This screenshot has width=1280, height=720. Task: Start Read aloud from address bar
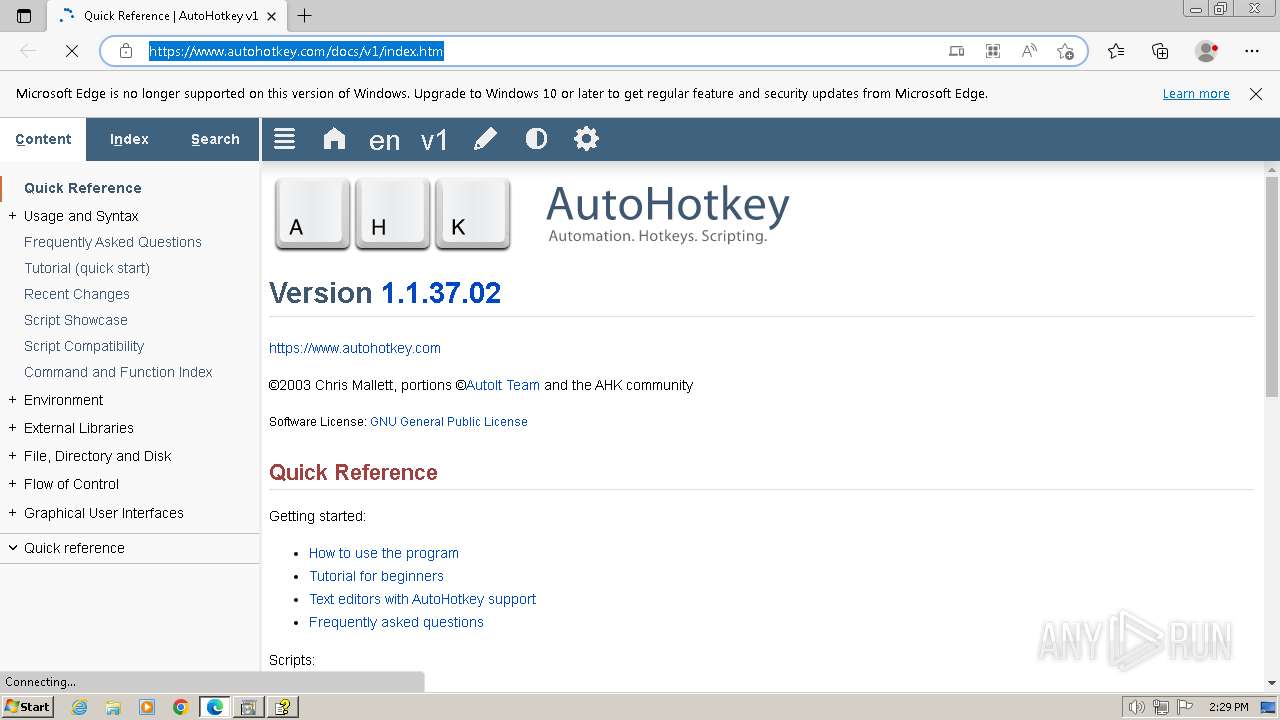pyautogui.click(x=1029, y=51)
